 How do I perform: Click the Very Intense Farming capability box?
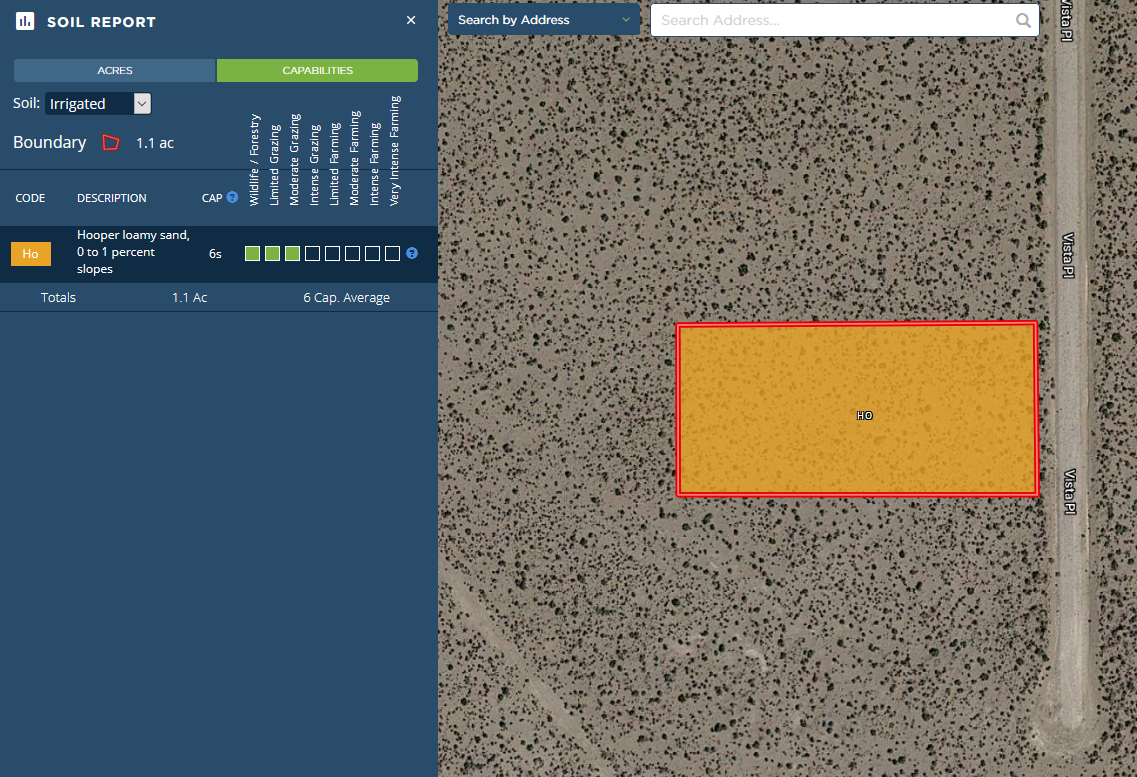(x=393, y=254)
